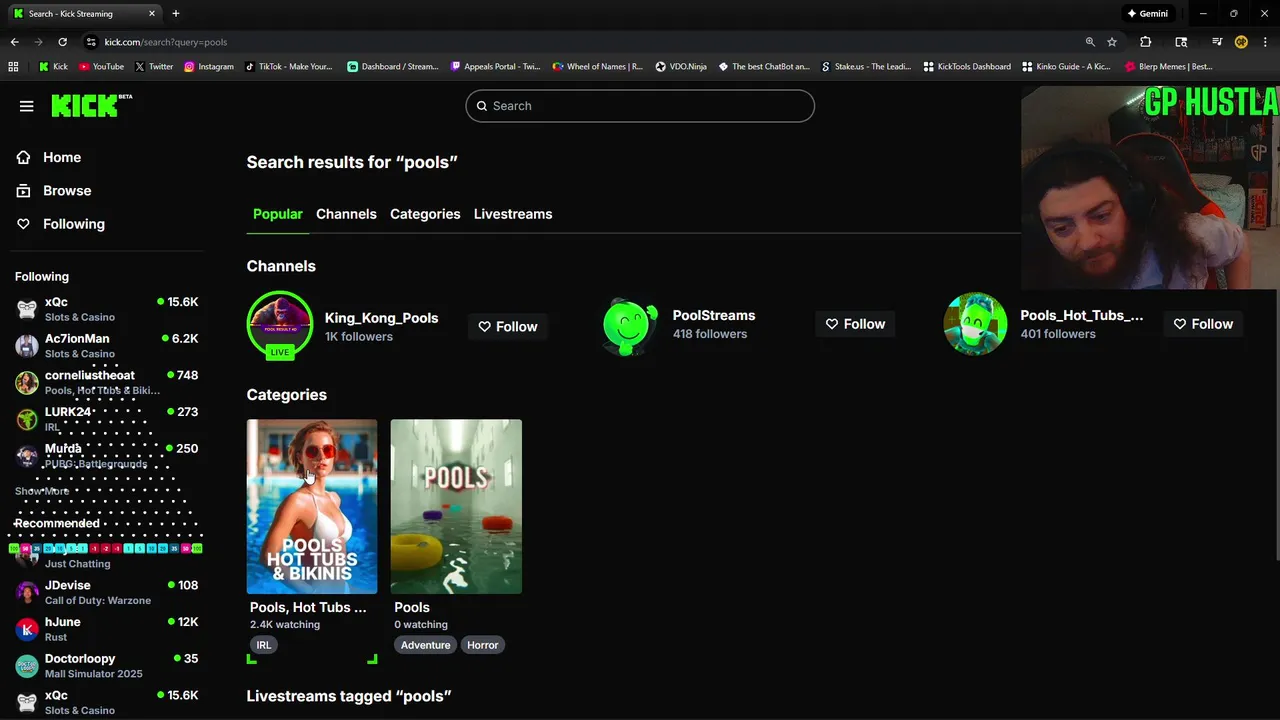Switch to the Livestreams tab

(x=513, y=214)
